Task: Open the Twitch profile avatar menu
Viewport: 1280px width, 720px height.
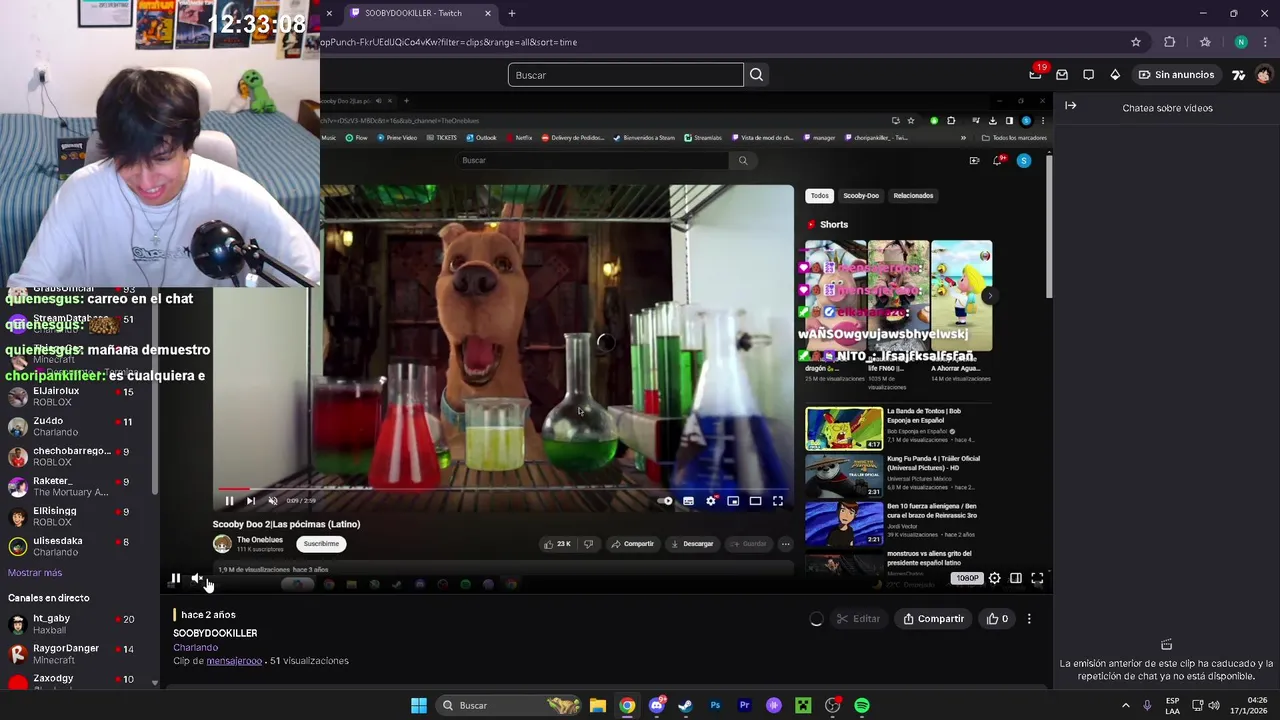Action: click(x=1264, y=74)
